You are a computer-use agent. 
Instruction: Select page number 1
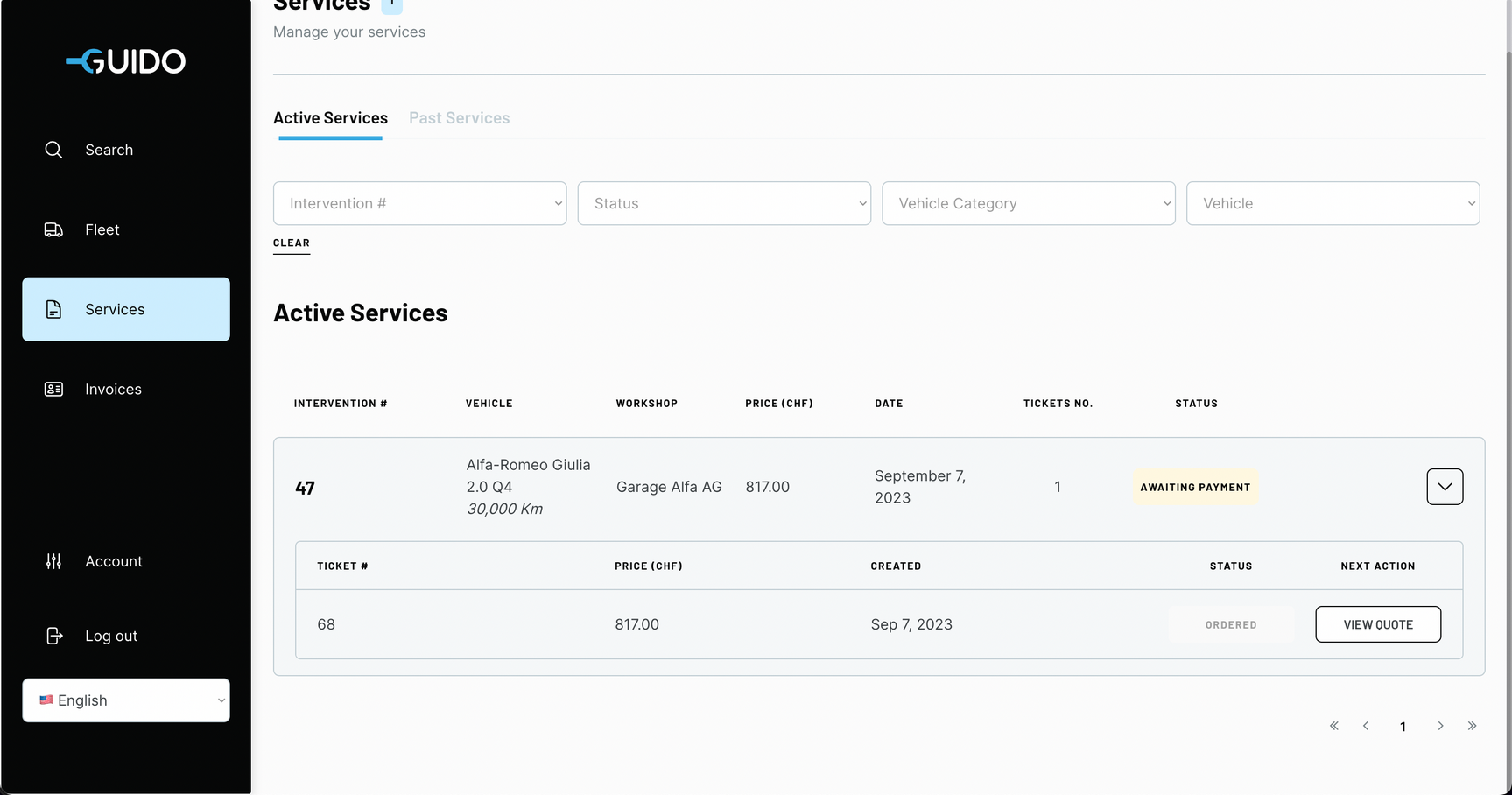point(1403,727)
